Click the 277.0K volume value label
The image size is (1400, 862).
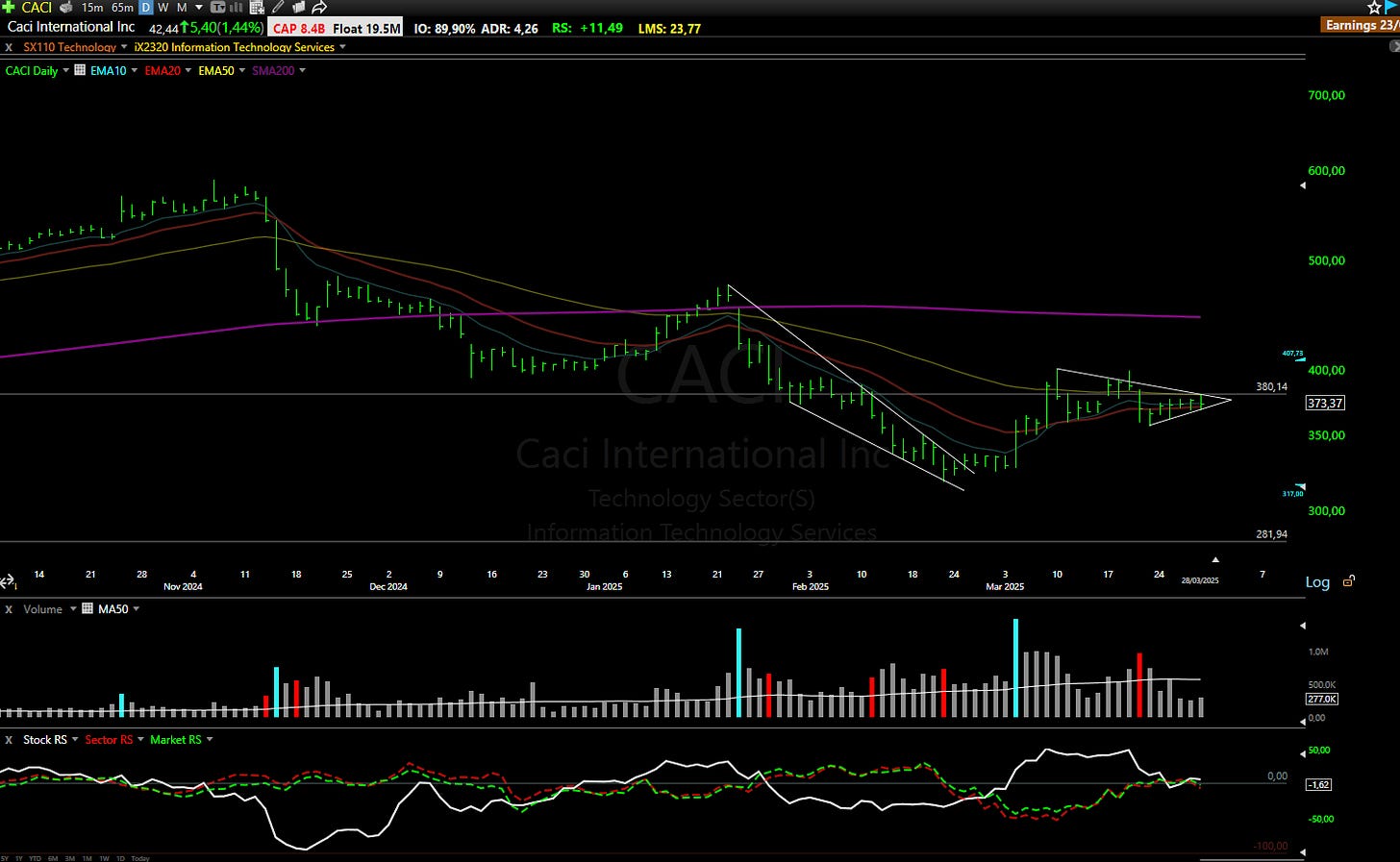pyautogui.click(x=1321, y=700)
